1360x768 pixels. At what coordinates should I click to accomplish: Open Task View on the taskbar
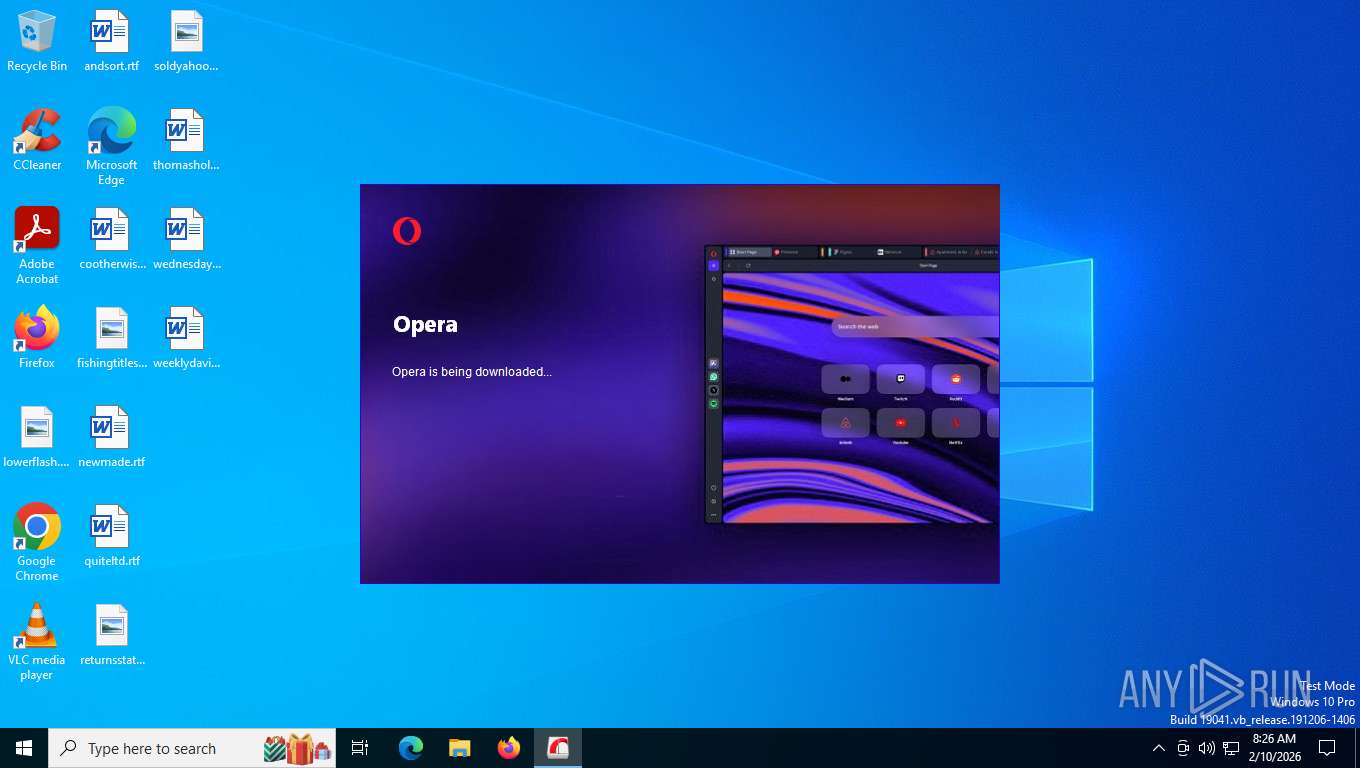tap(360, 748)
